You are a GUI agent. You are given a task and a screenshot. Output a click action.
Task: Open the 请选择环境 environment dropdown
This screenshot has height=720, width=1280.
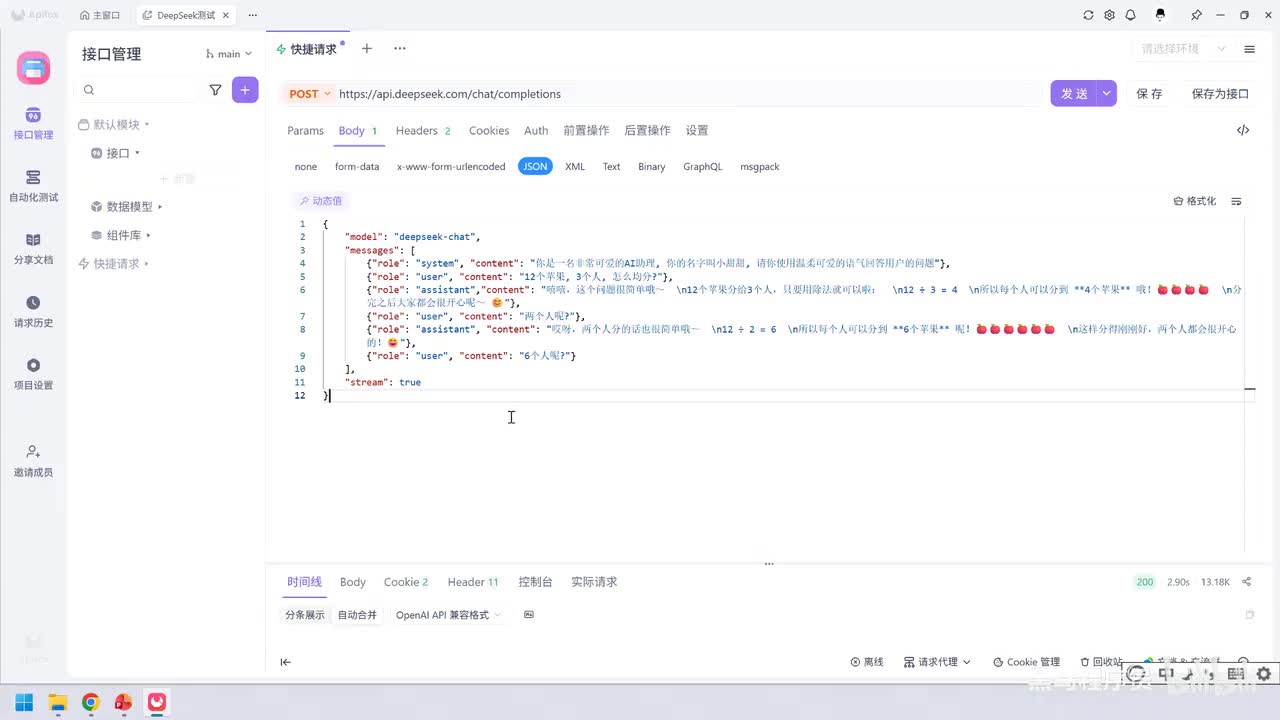(1184, 49)
